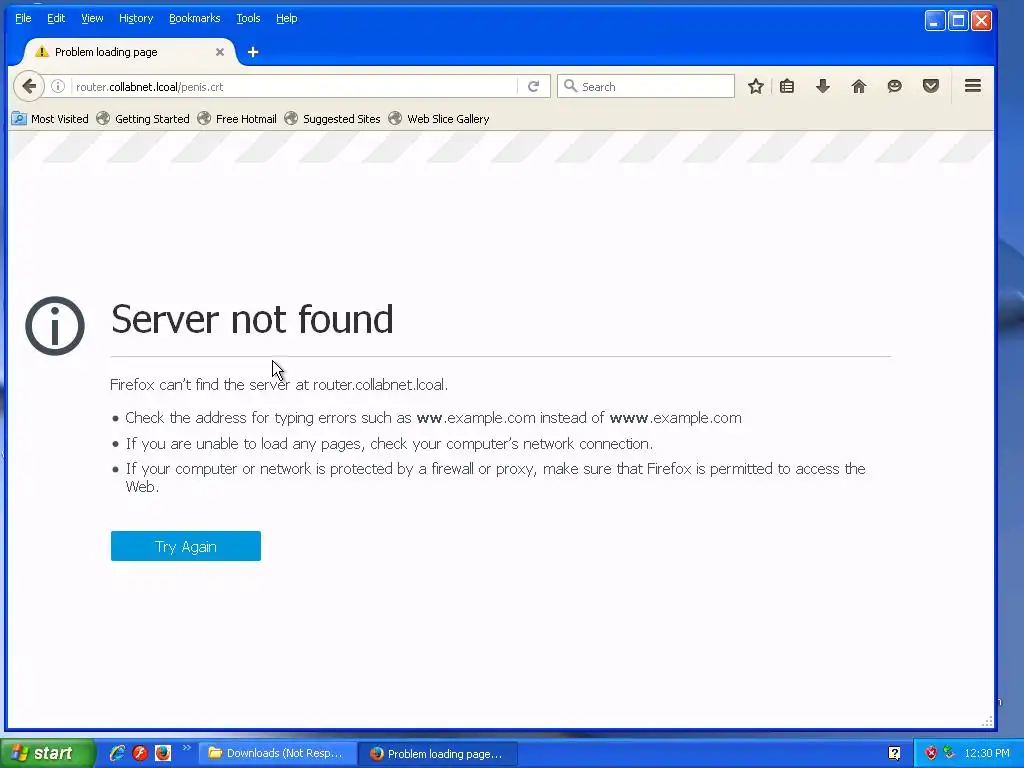This screenshot has height=768, width=1024.
Task: Open the Web Slice Gallery bookmark
Action: pyautogui.click(x=439, y=119)
